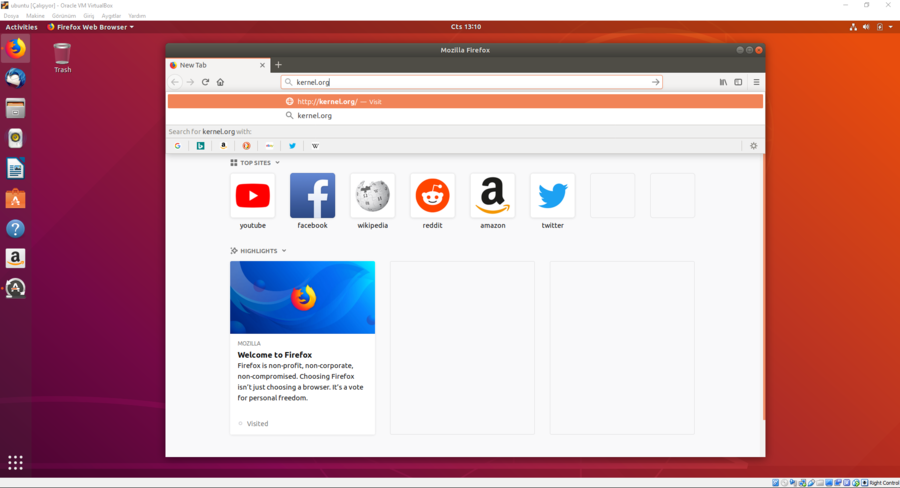Open the YouTube top site tile
900x488 pixels.
tap(252, 197)
